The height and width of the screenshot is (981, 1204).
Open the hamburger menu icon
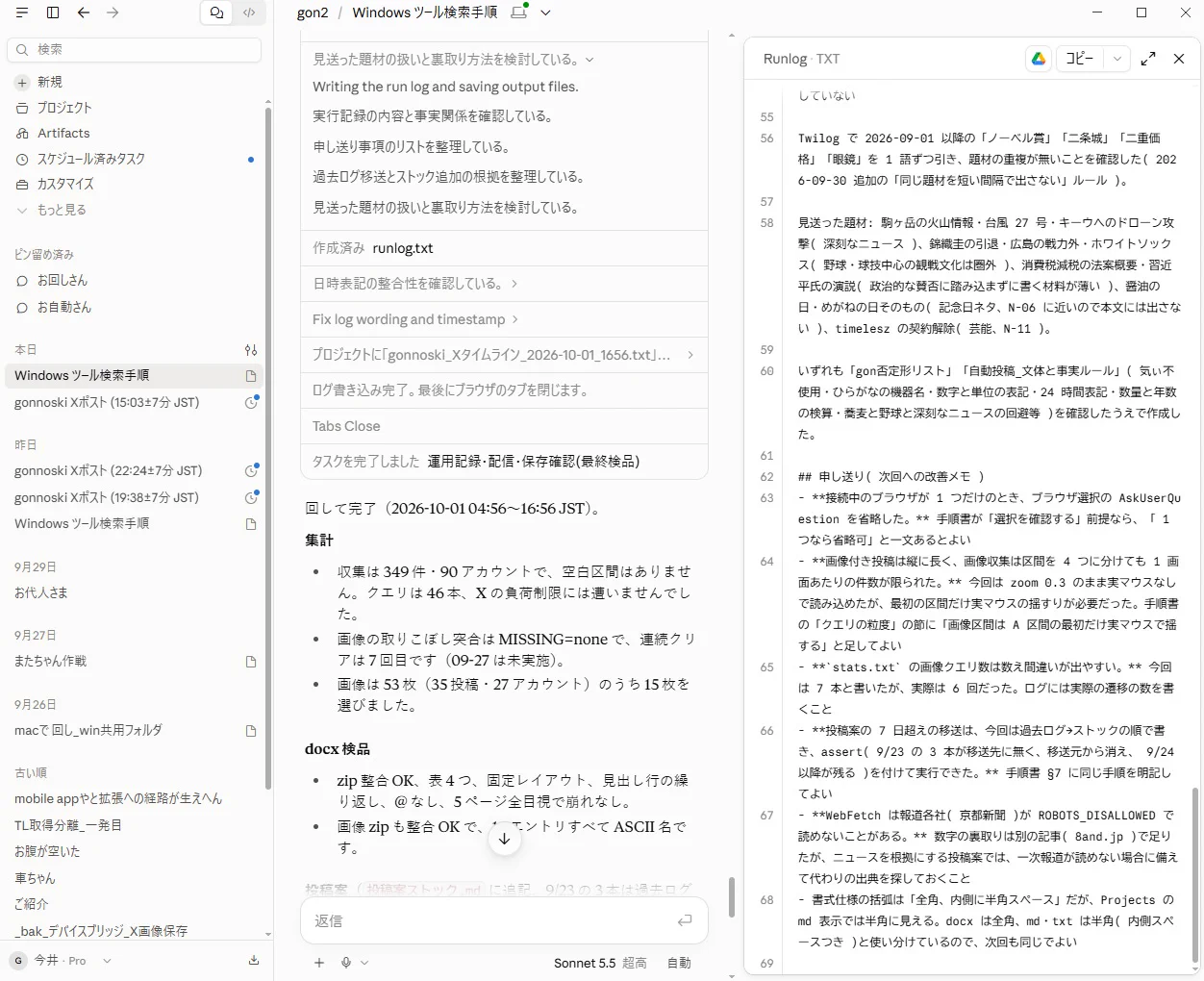[x=22, y=13]
